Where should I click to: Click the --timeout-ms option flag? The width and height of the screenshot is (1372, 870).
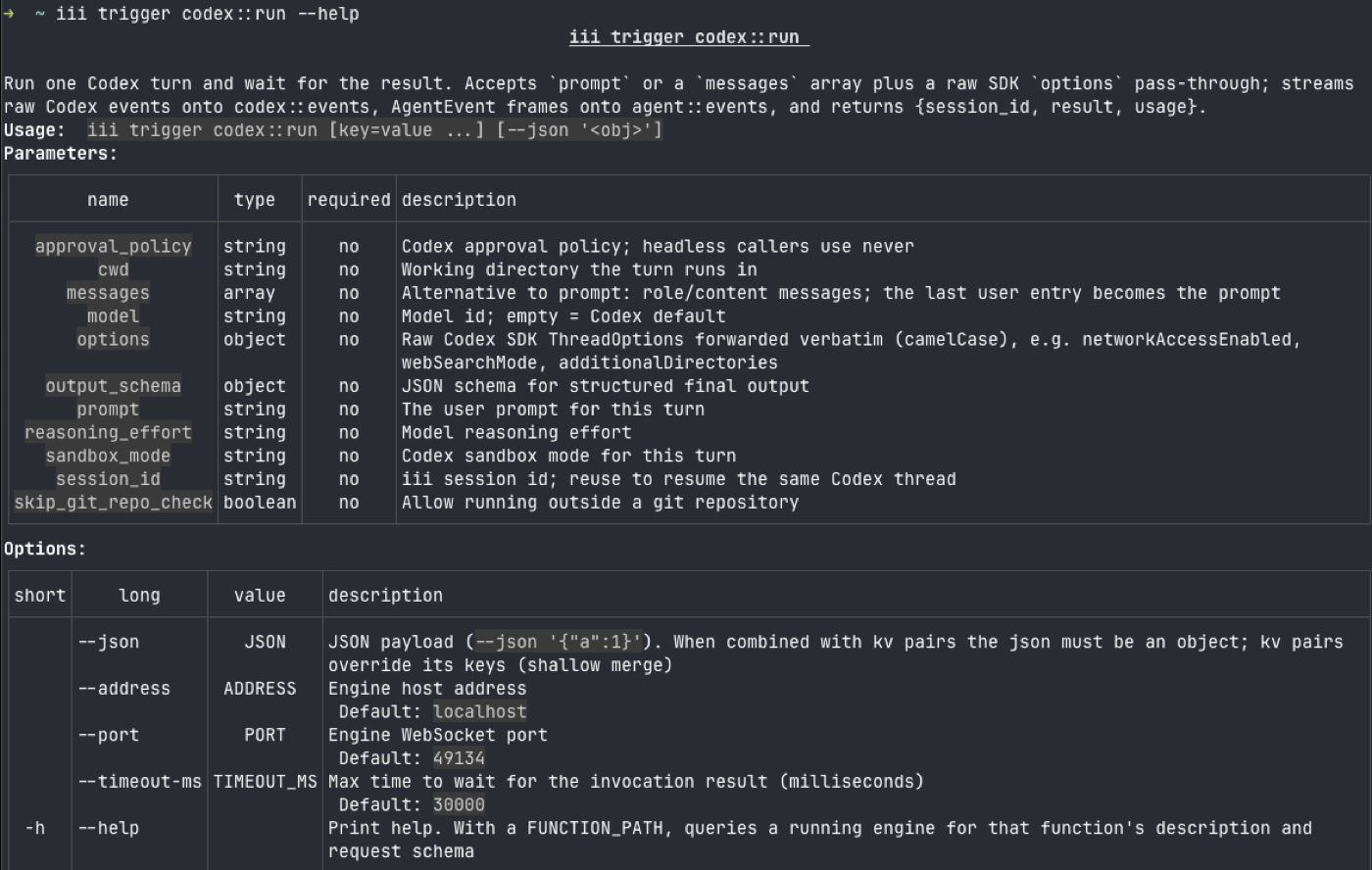pos(140,782)
